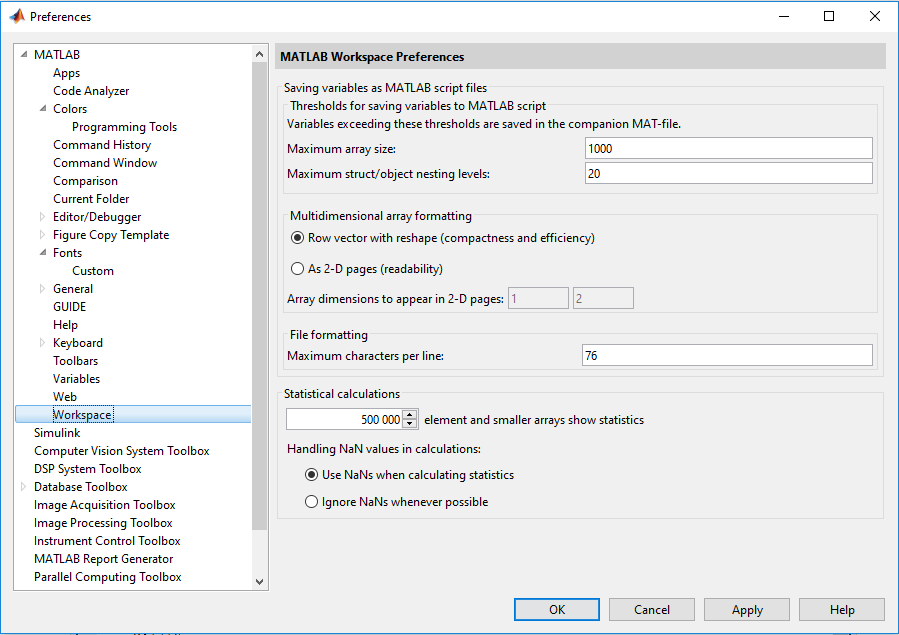Increase statistics array size with up arrow
This screenshot has width=899, height=635.
pyautogui.click(x=410, y=415)
